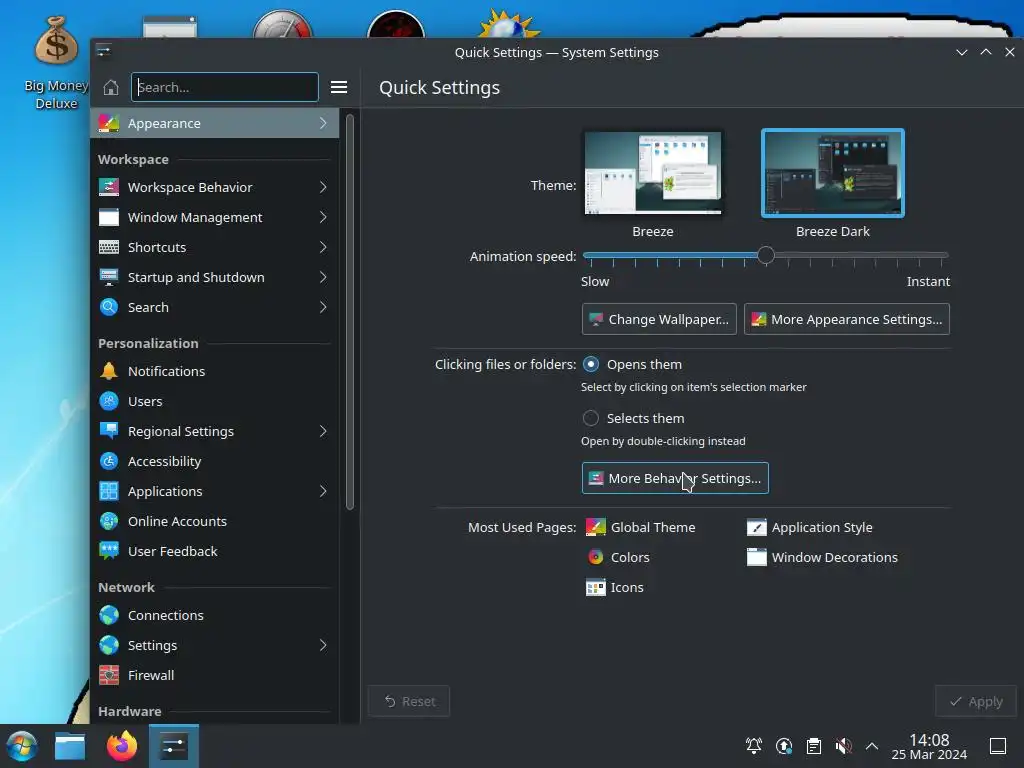Click the Firewall brick icon
Viewport: 1024px width, 768px height.
coord(108,676)
